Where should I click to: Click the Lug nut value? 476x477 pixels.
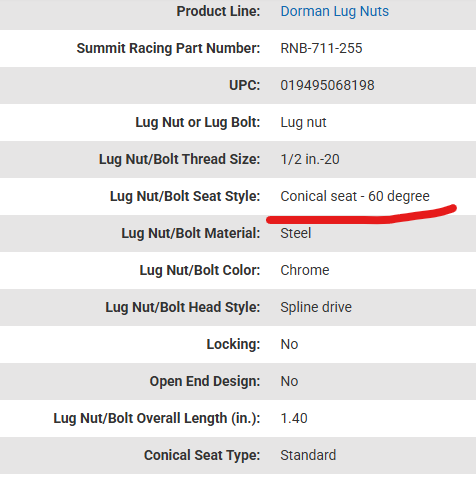303,123
